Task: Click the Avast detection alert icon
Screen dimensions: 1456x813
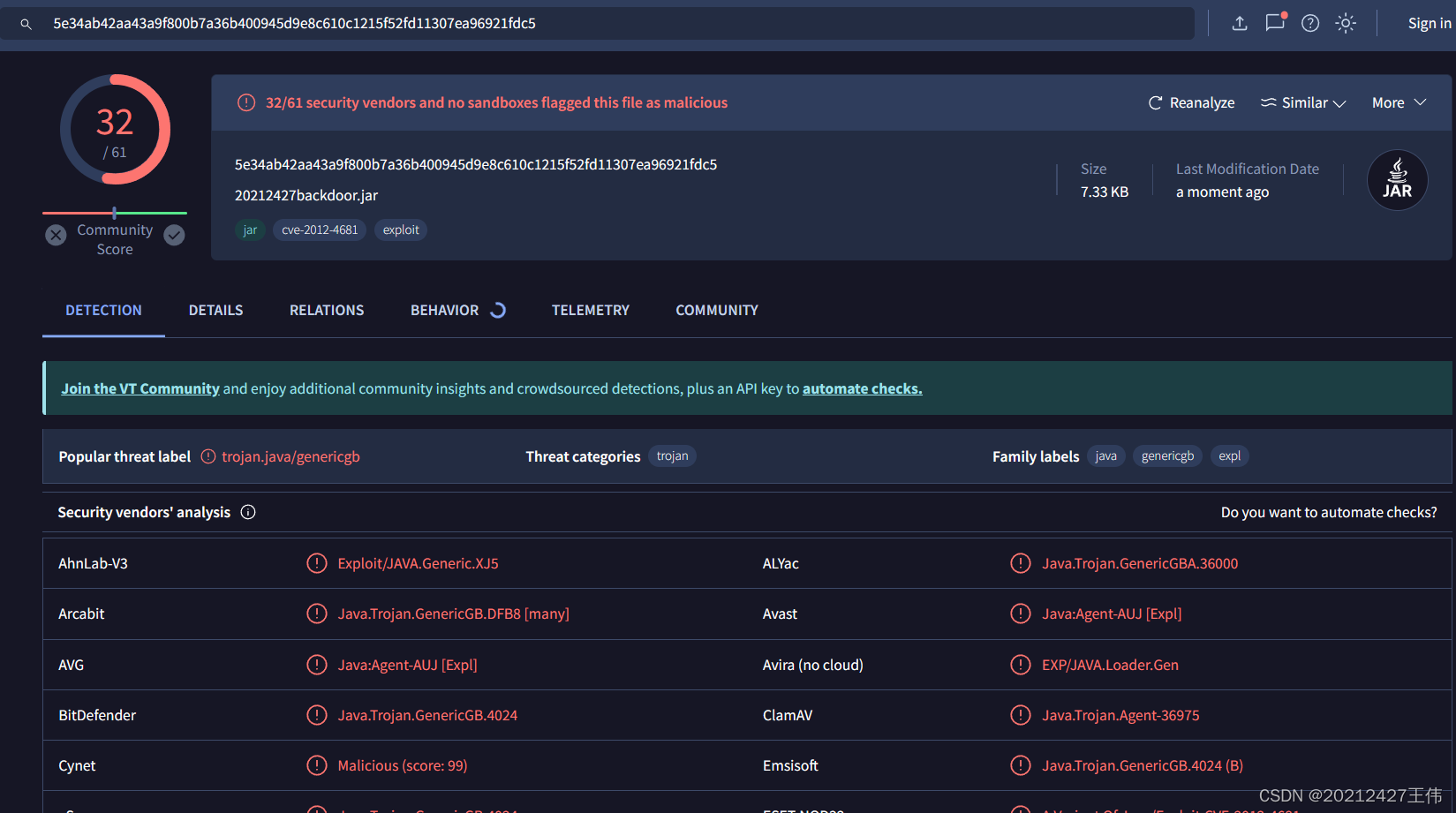Action: tap(1021, 614)
